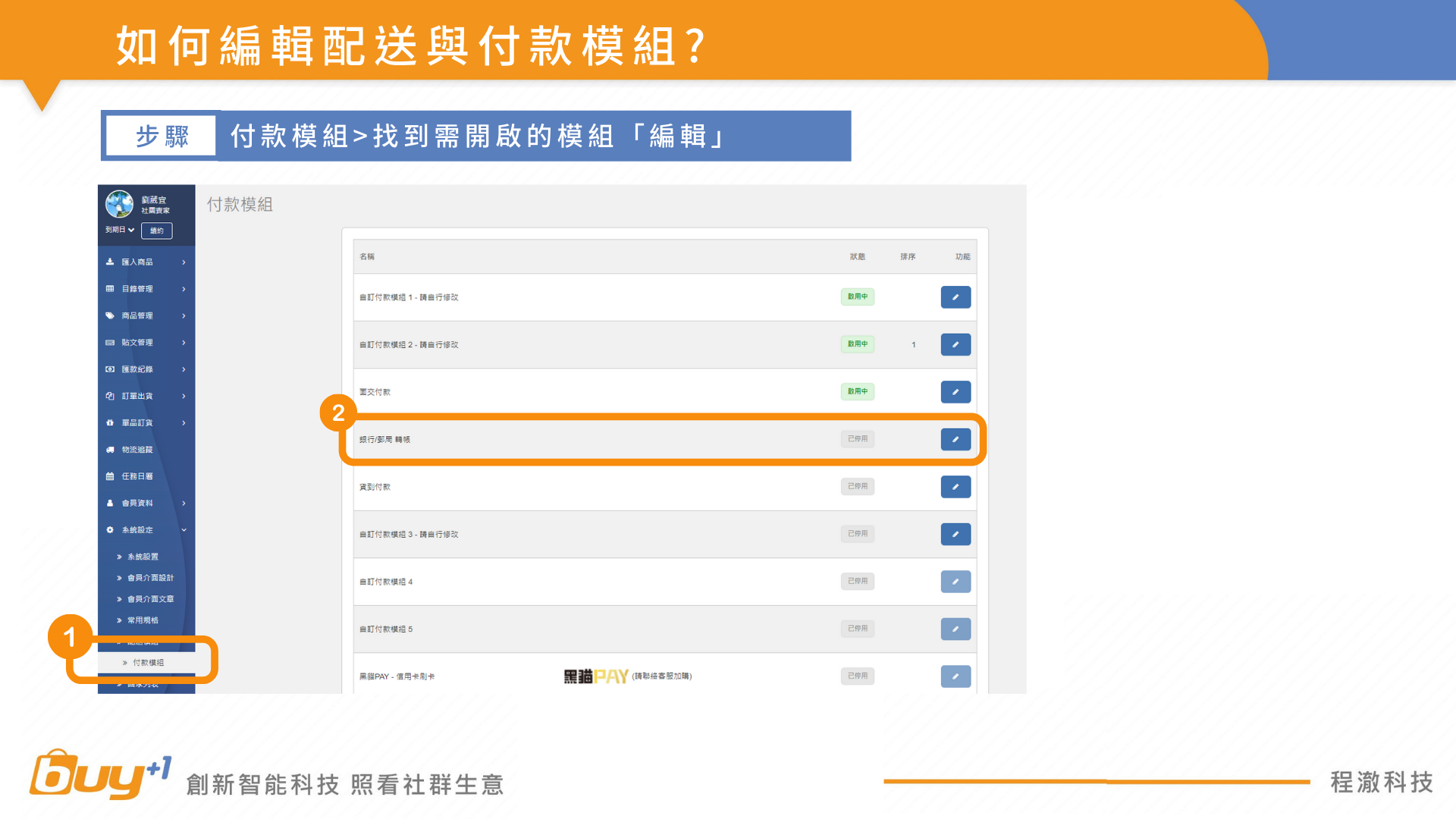
Task: Click edit pencil for 面交付款 row
Action: pyautogui.click(x=955, y=392)
